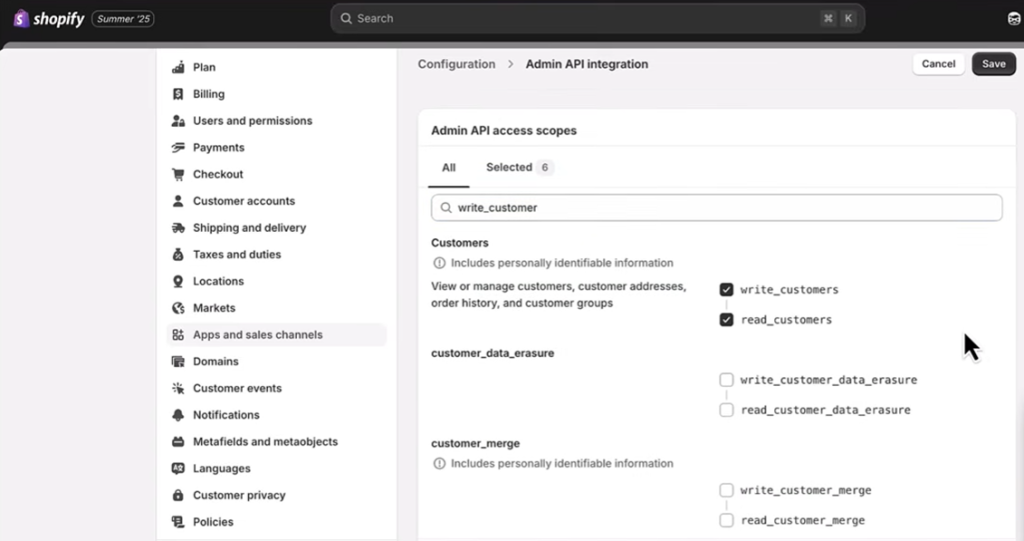Click the Payments sidebar icon
The image size is (1024, 541).
pyautogui.click(x=178, y=148)
